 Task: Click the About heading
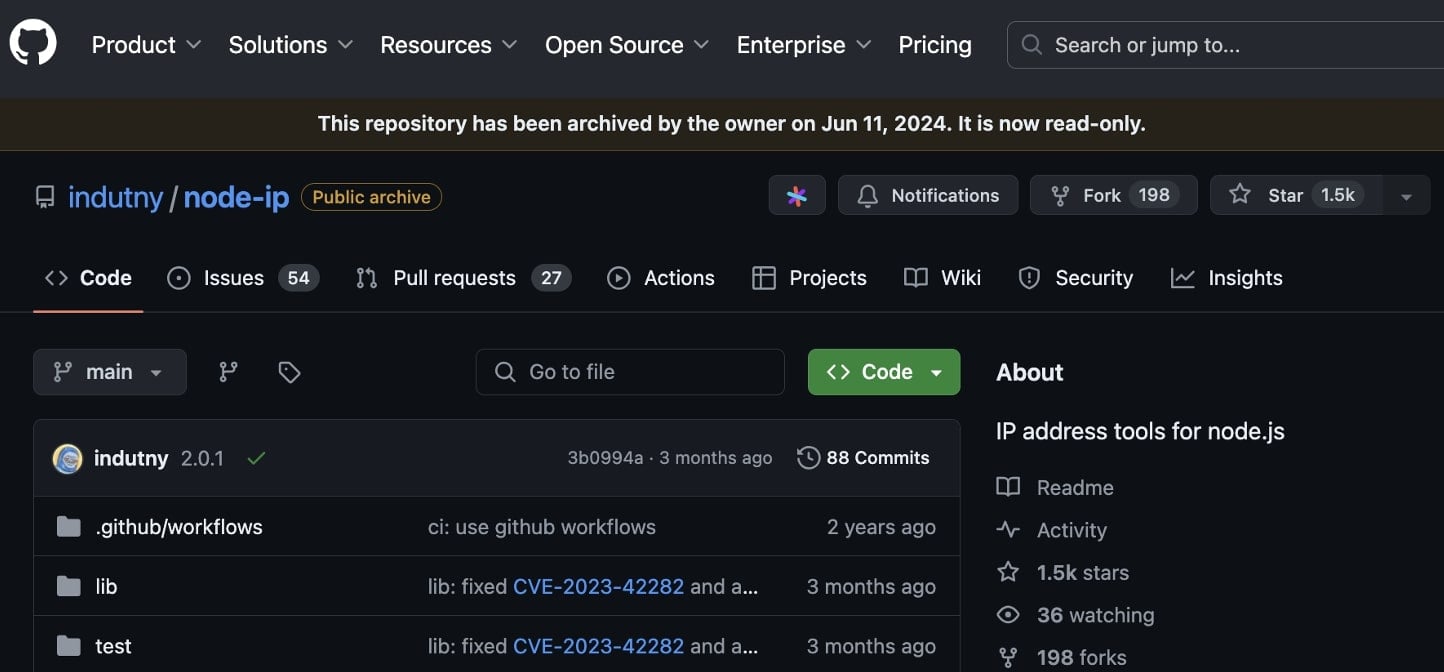click(x=1030, y=372)
